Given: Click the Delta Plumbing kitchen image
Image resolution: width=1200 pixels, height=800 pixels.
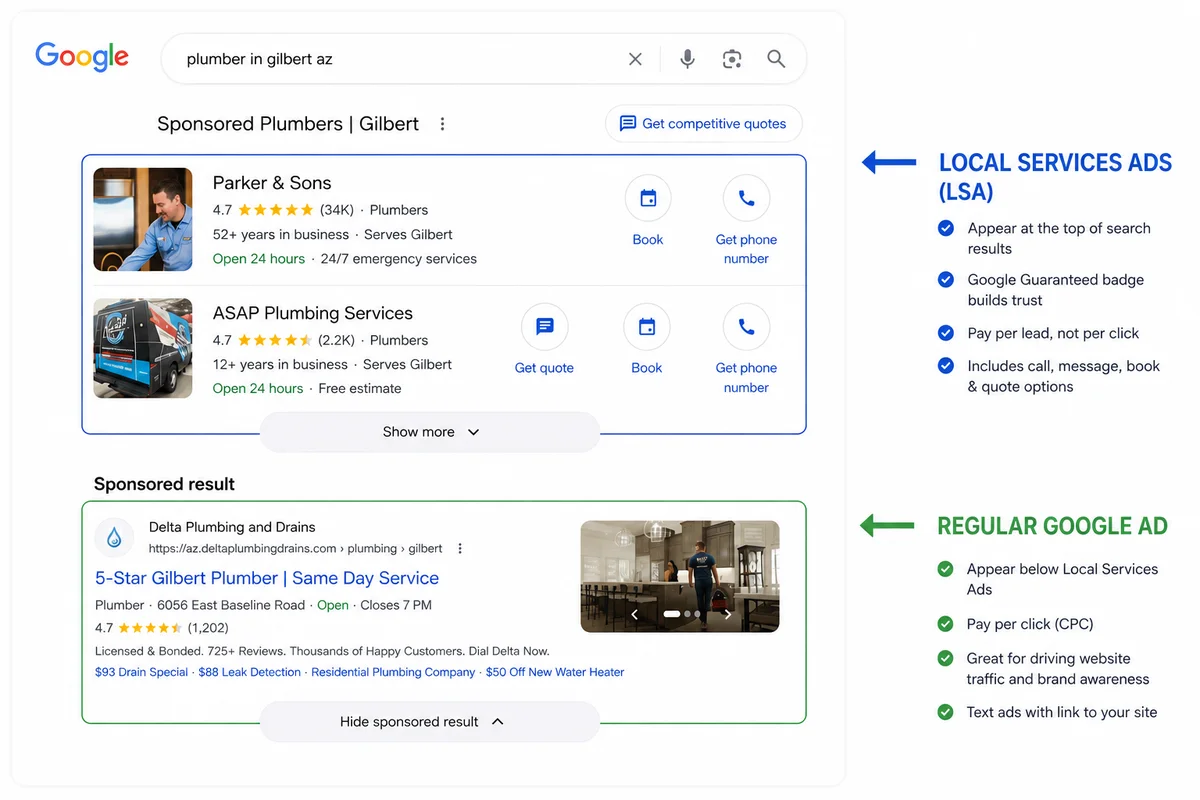Looking at the screenshot, I should [680, 576].
